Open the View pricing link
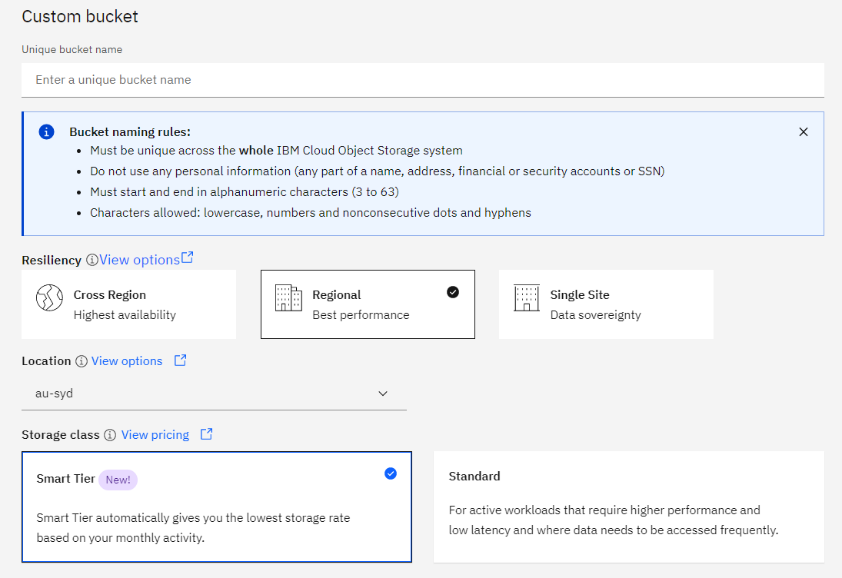 (155, 435)
